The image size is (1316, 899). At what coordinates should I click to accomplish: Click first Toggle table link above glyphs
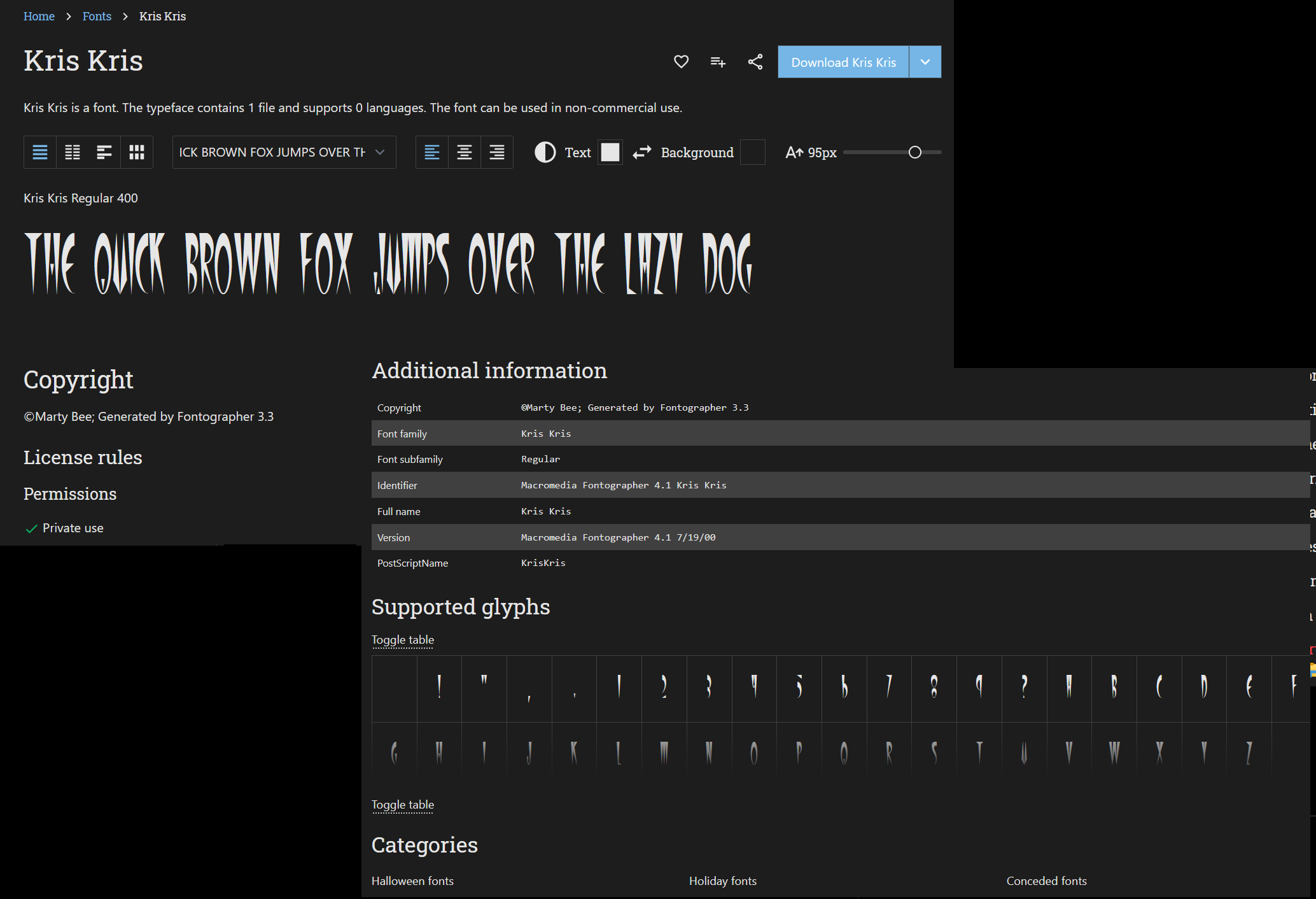403,640
